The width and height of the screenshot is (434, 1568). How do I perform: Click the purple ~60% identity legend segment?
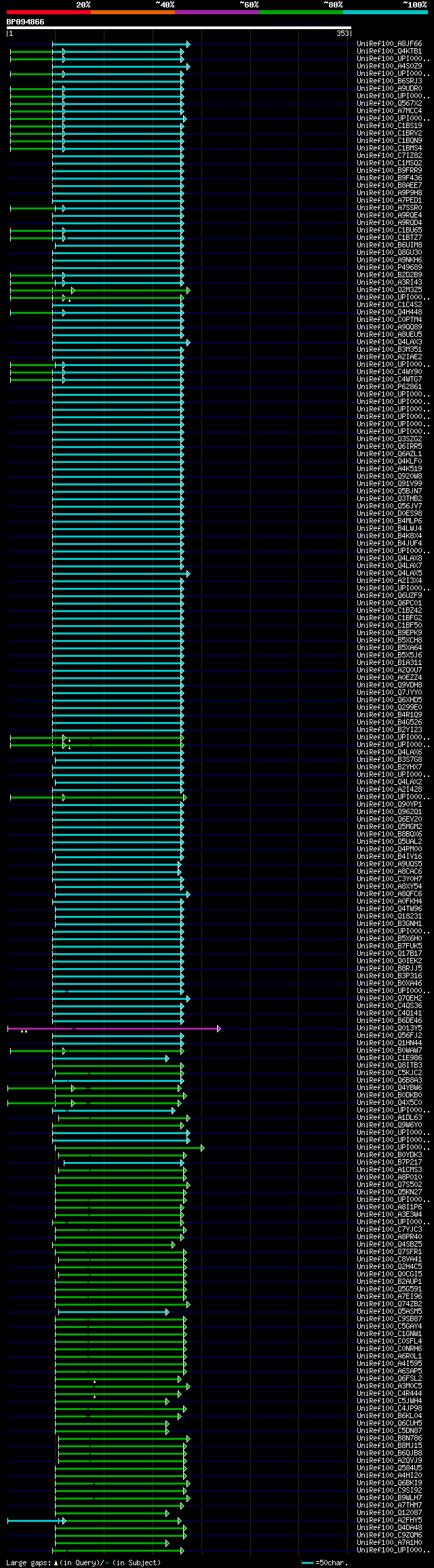pyautogui.click(x=216, y=12)
